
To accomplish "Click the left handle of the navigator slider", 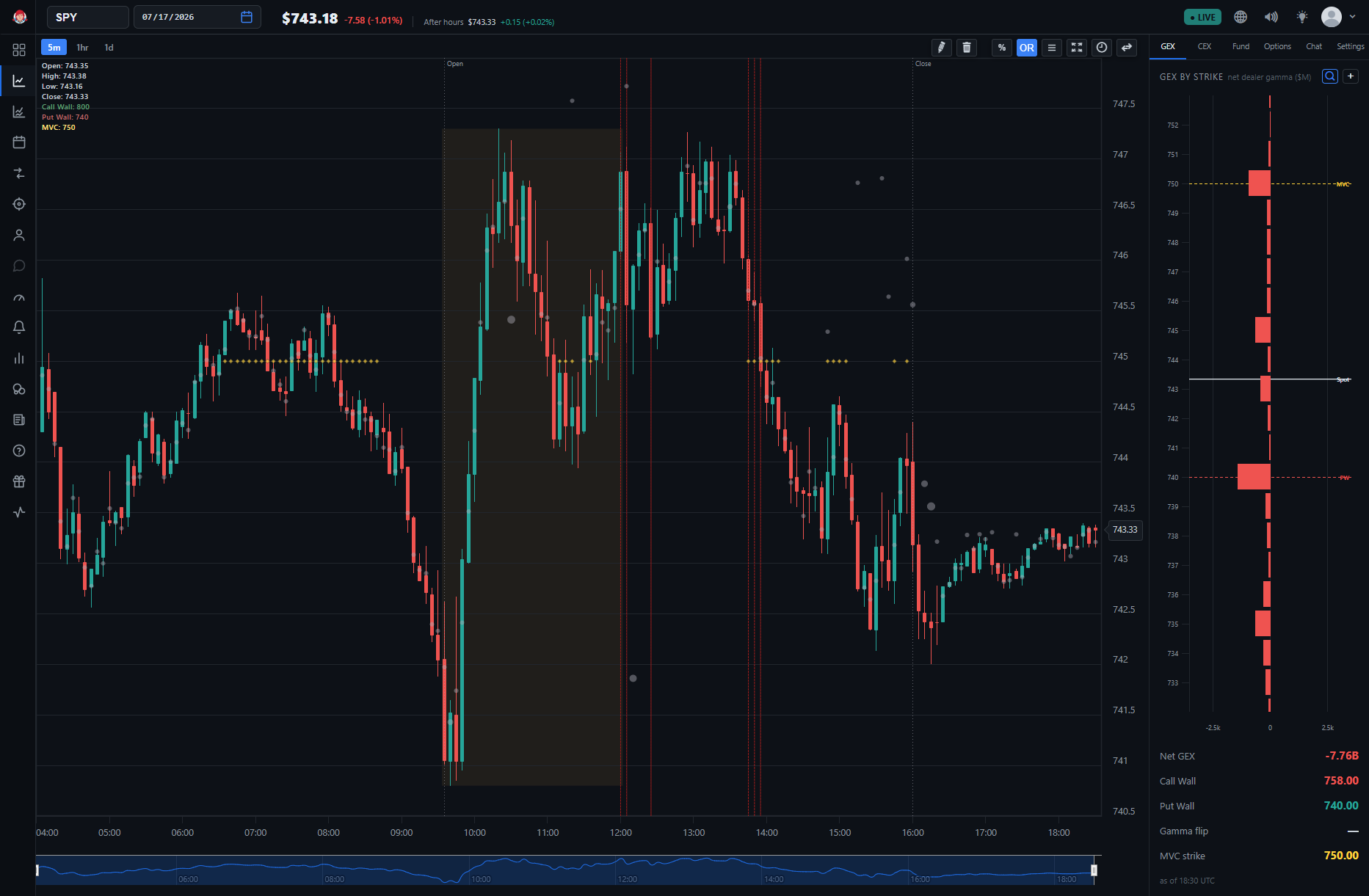I will (37, 870).
